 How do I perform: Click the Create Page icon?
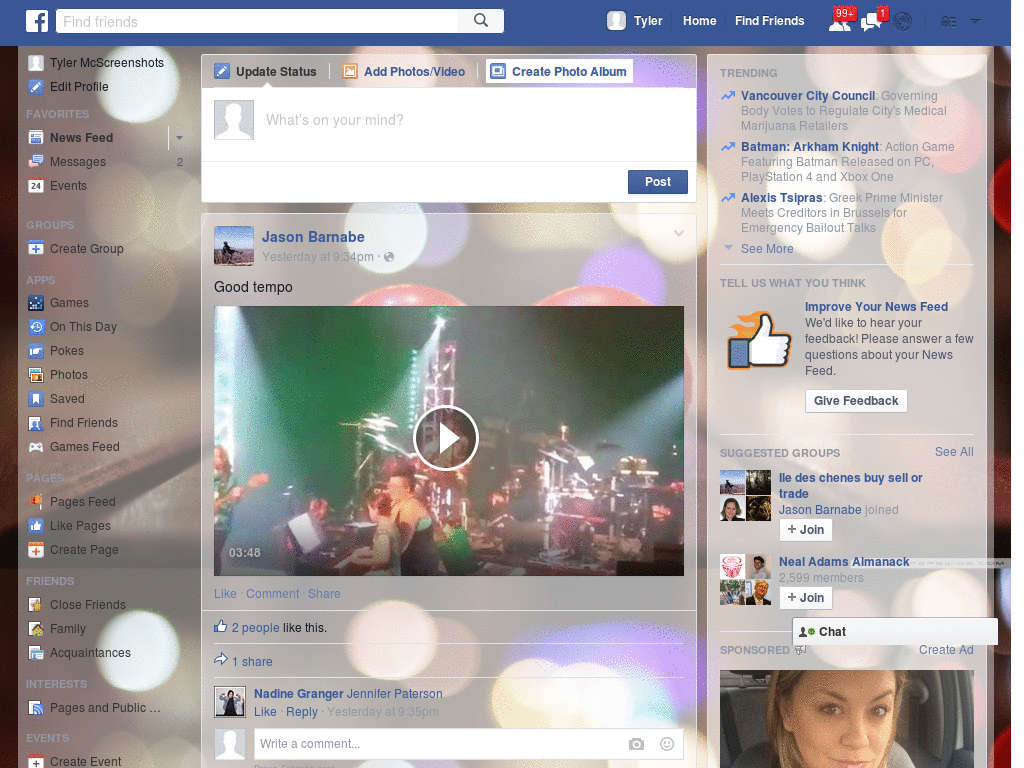(36, 550)
